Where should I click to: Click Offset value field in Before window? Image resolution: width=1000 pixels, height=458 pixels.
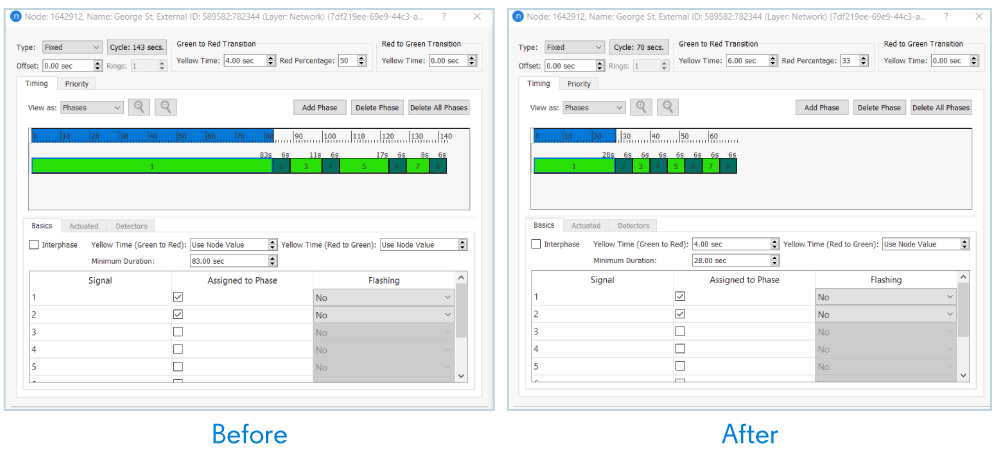(72, 65)
